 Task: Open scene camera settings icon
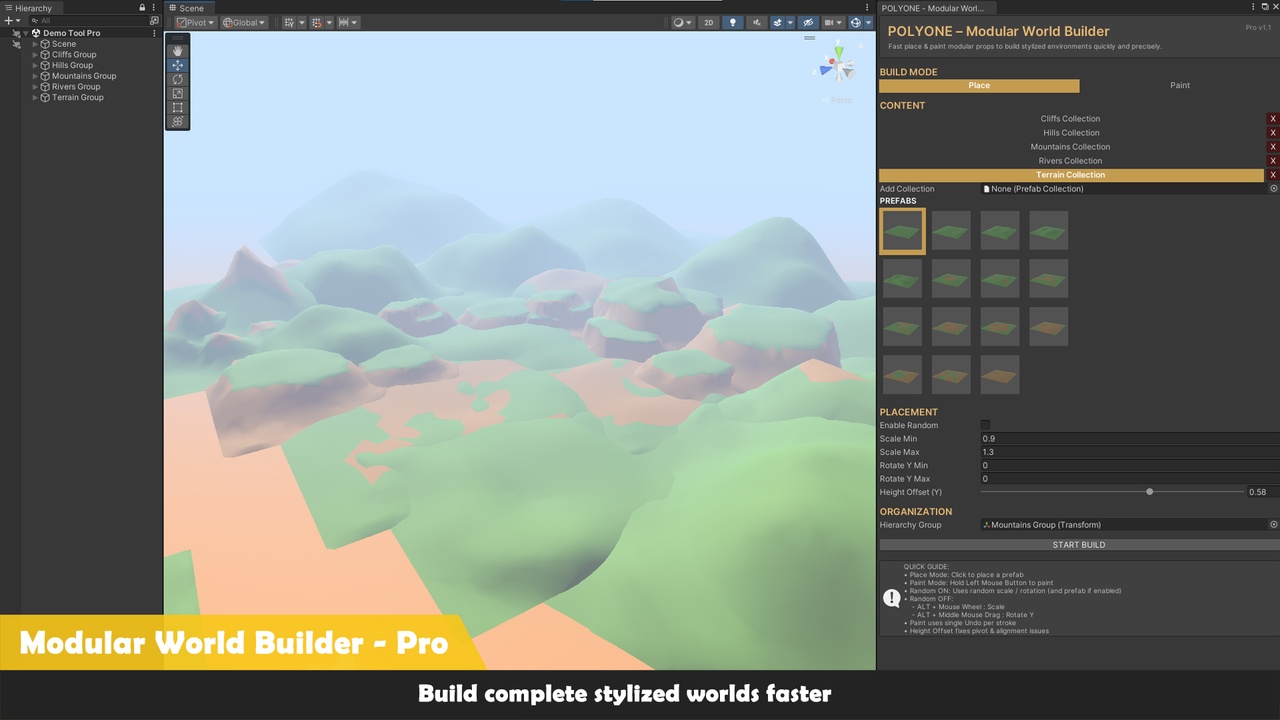832,22
